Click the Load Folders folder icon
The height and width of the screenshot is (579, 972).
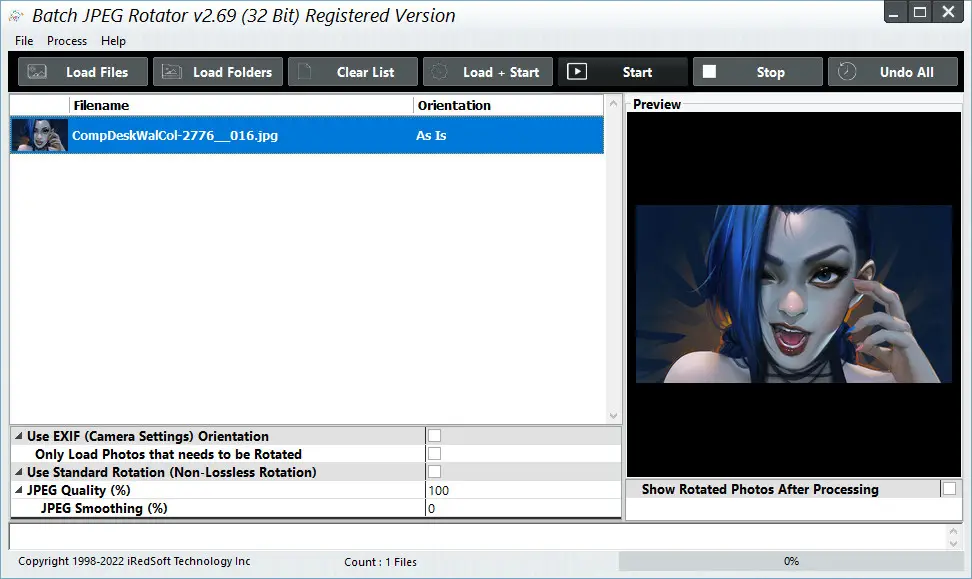(x=172, y=72)
